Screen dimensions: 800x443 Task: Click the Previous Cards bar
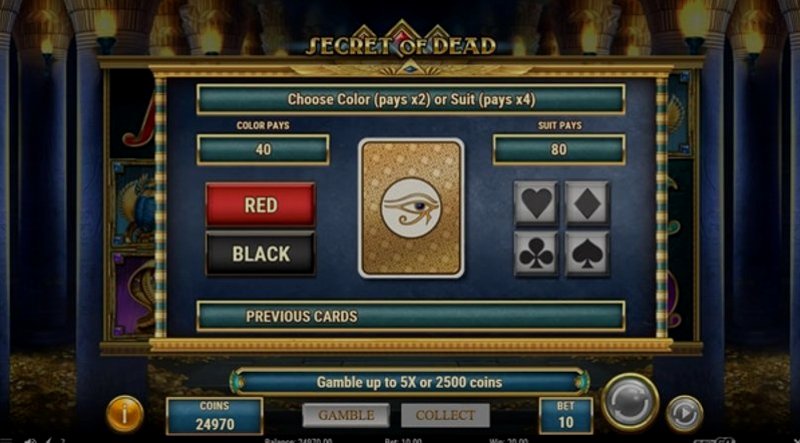411,316
